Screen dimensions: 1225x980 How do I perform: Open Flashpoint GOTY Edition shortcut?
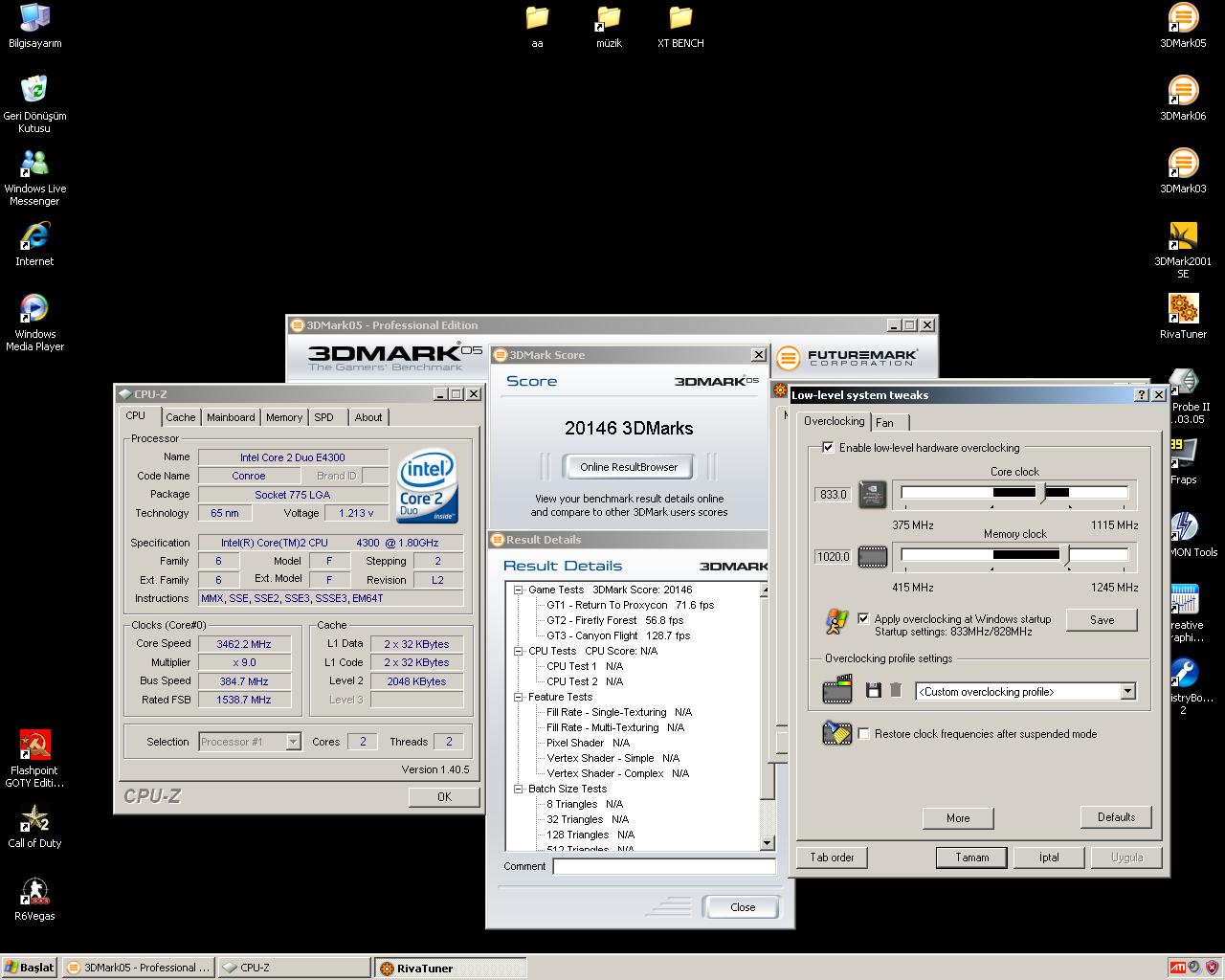coord(34,759)
